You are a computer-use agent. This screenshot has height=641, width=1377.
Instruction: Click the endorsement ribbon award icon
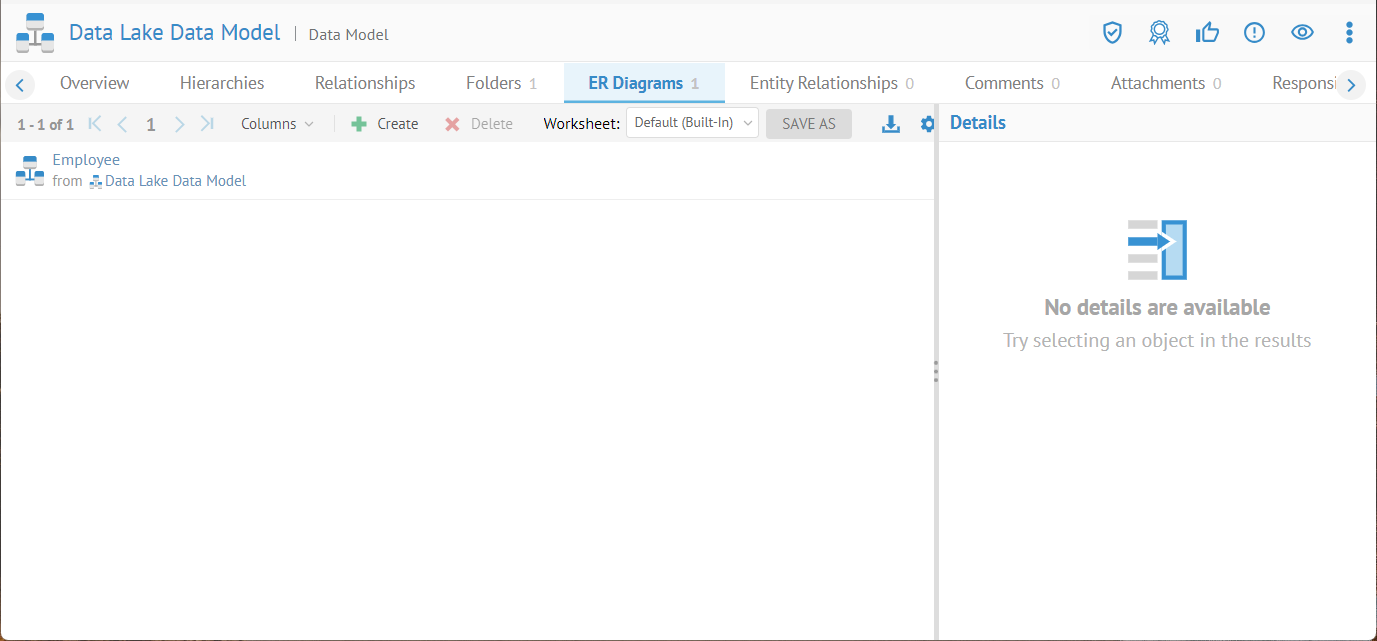[x=1159, y=33]
